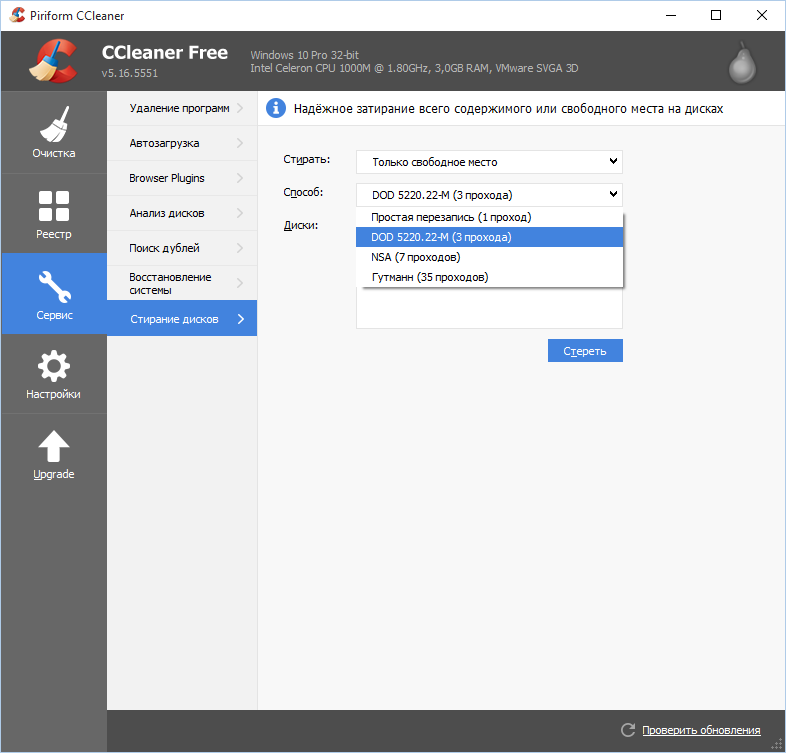Click the Стереть wipe button
The image size is (786, 753).
coord(585,350)
